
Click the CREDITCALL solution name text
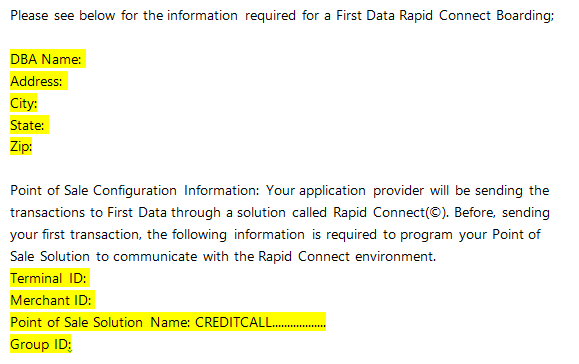point(233,322)
